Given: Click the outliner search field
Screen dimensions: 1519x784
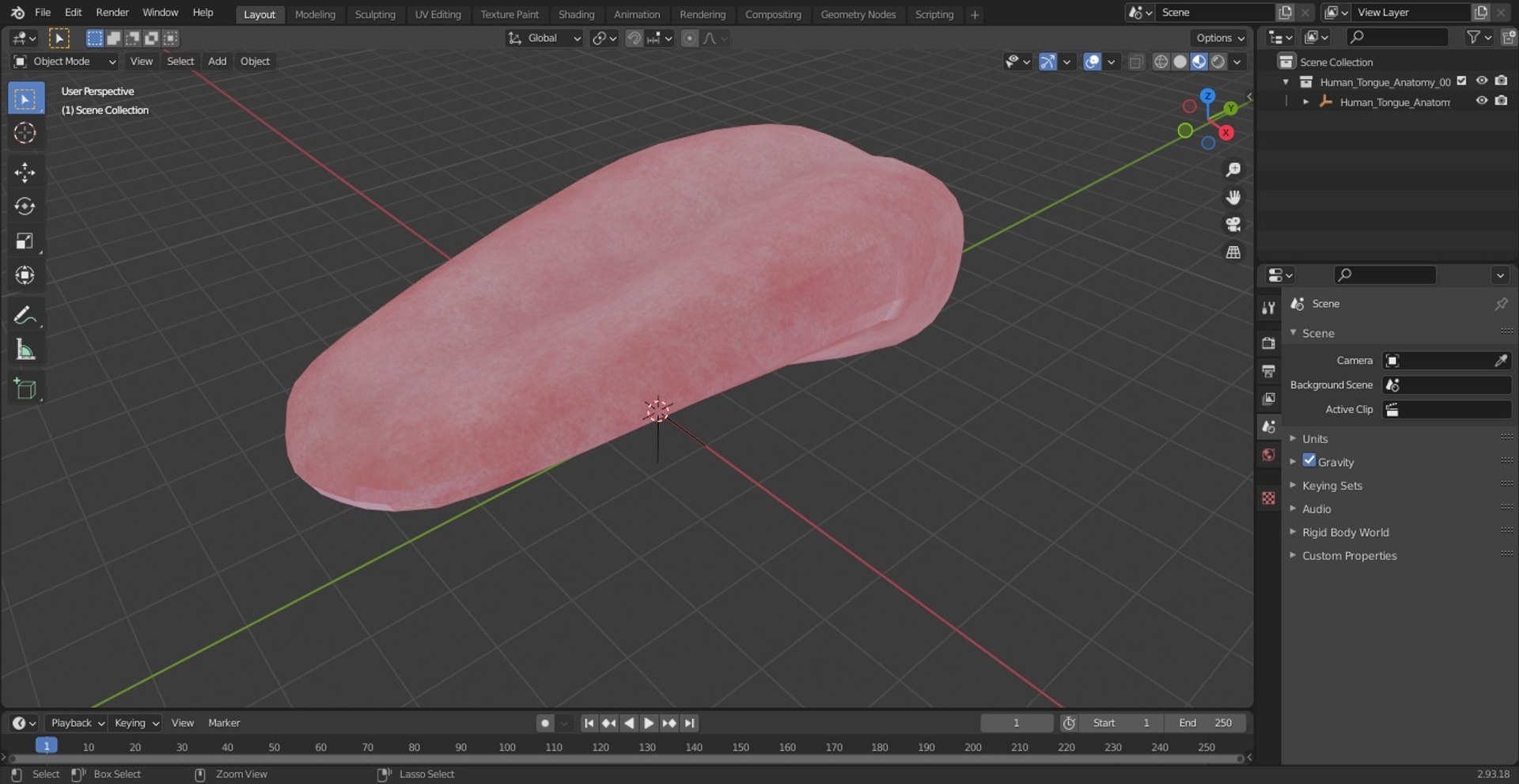Looking at the screenshot, I should [1399, 37].
